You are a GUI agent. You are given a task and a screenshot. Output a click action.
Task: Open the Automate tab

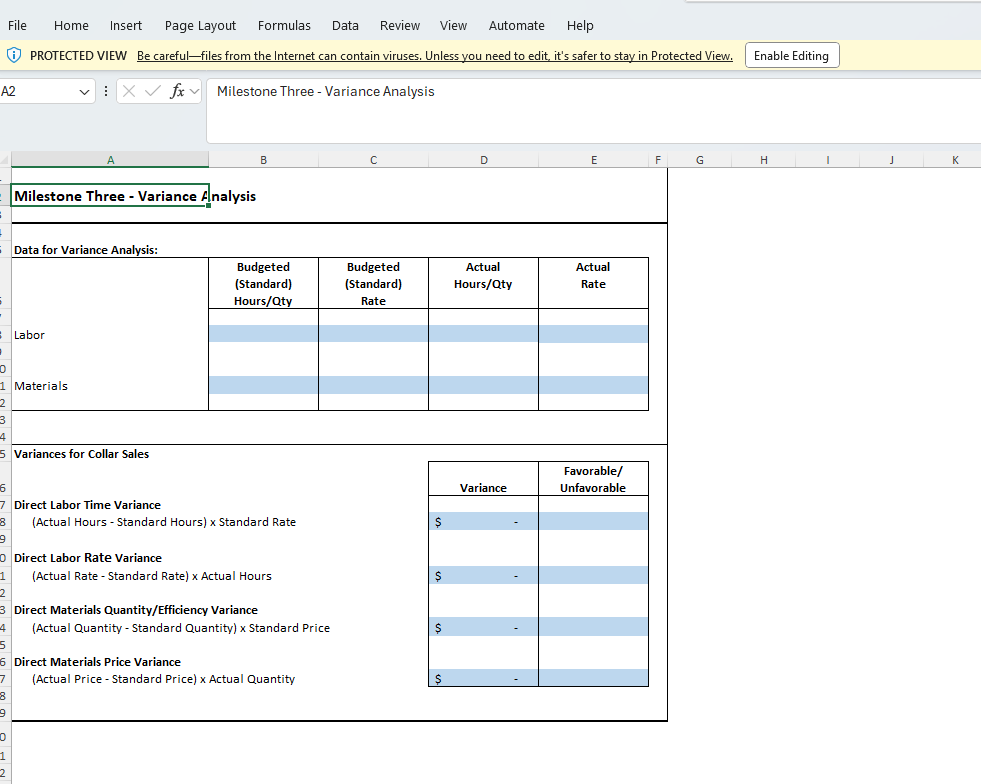coord(516,25)
